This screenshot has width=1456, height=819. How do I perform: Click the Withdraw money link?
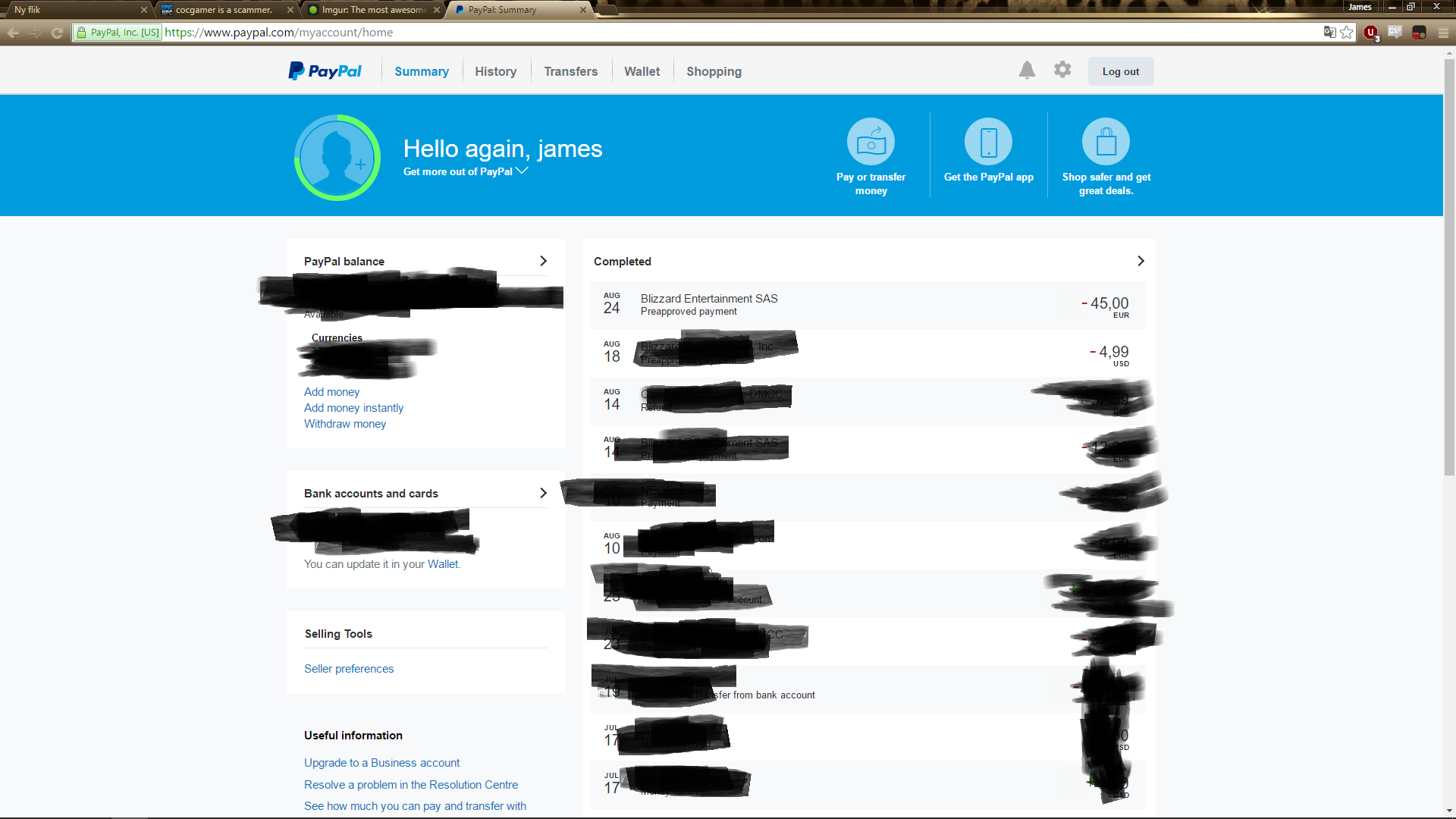(345, 424)
